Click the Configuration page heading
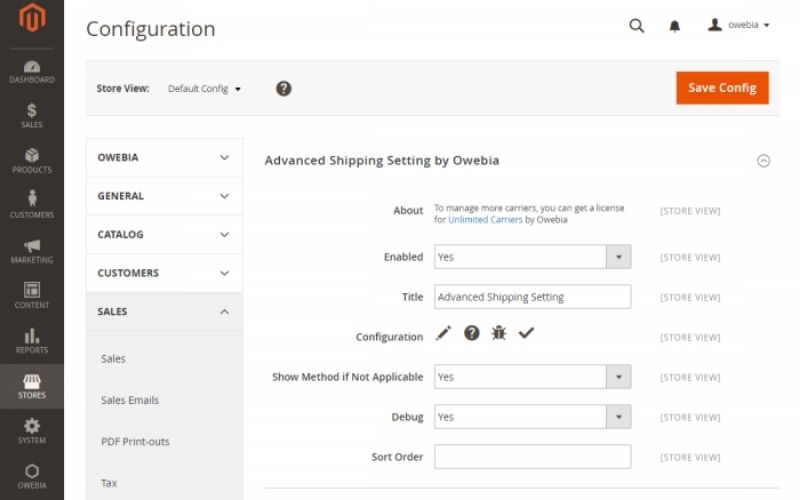 click(151, 29)
